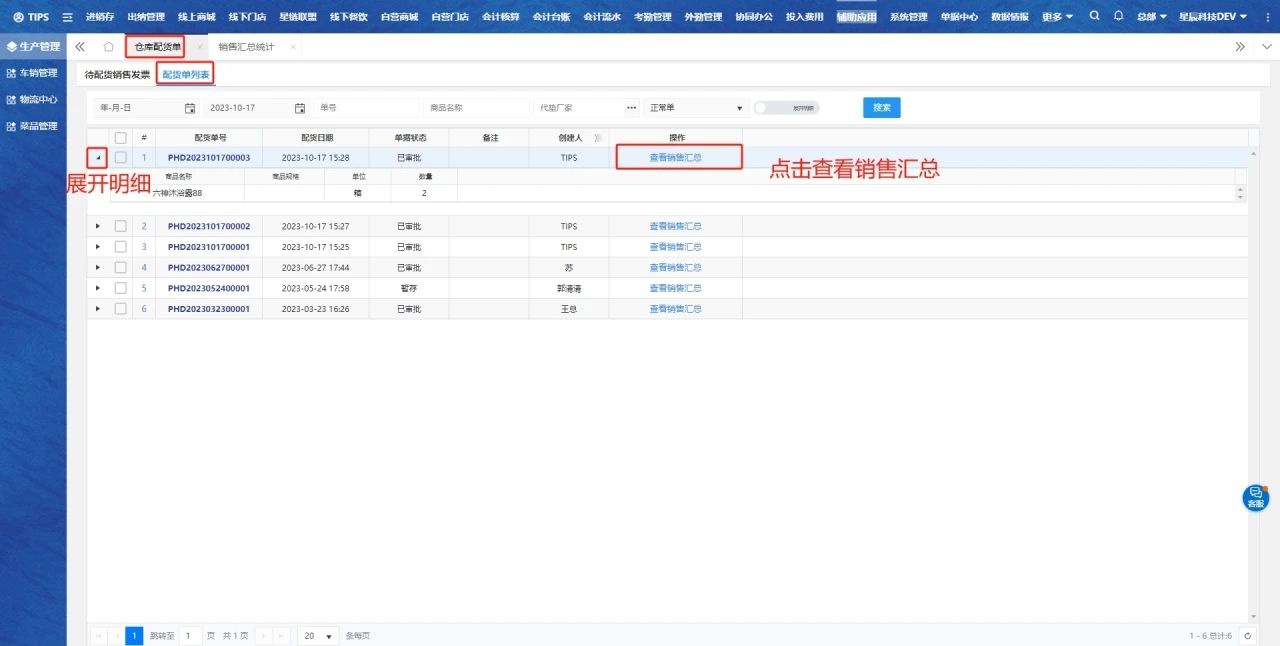Viewport: 1280px width, 646px height.
Task: Open the 20 per page dropdown
Action: click(x=319, y=636)
